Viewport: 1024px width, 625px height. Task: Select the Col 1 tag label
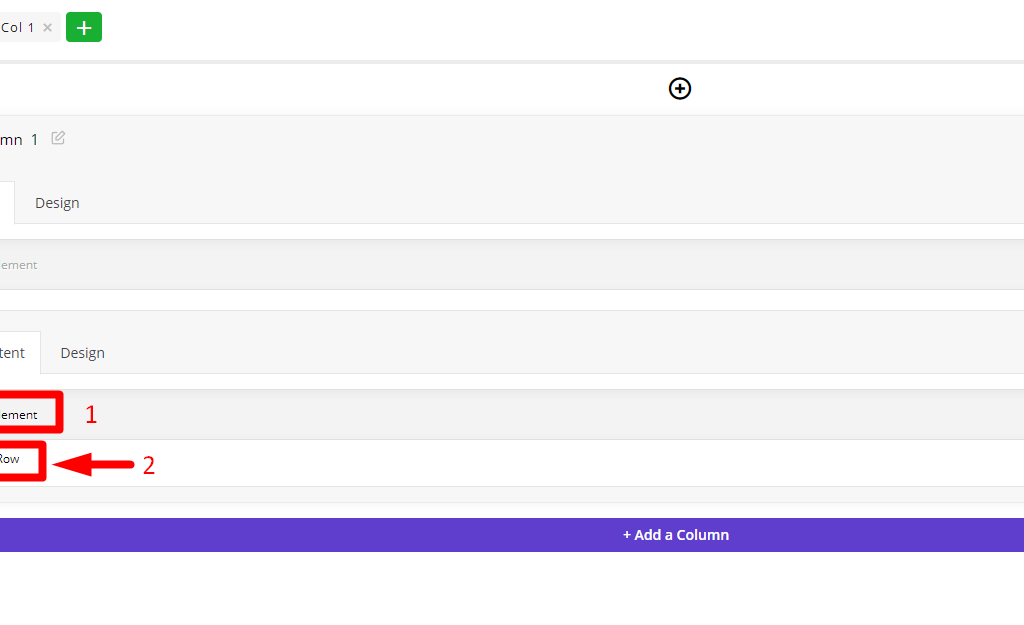coord(17,27)
